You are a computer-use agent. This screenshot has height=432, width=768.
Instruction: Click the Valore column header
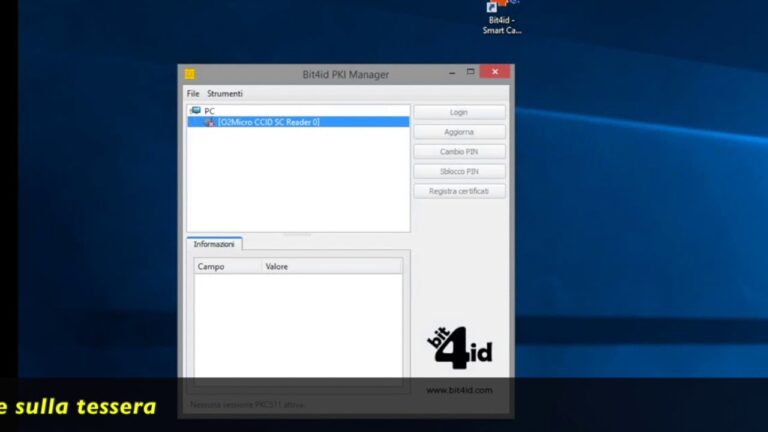tap(332, 266)
